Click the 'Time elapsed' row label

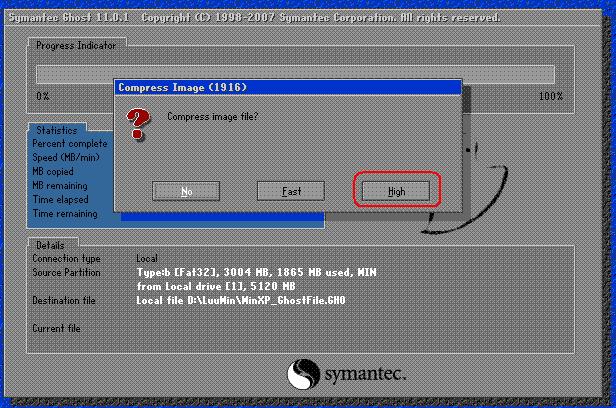point(60,199)
